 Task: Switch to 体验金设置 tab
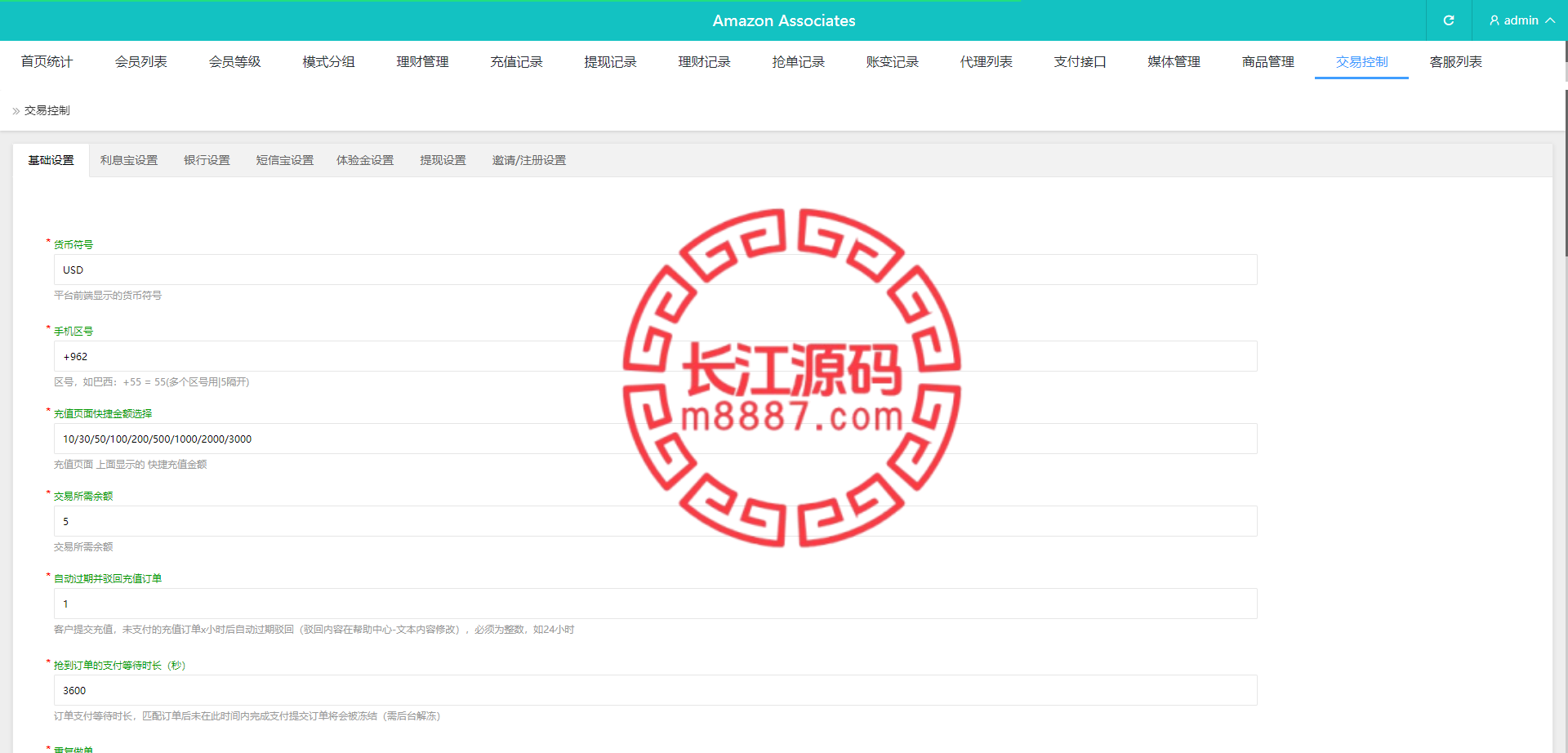[x=365, y=160]
